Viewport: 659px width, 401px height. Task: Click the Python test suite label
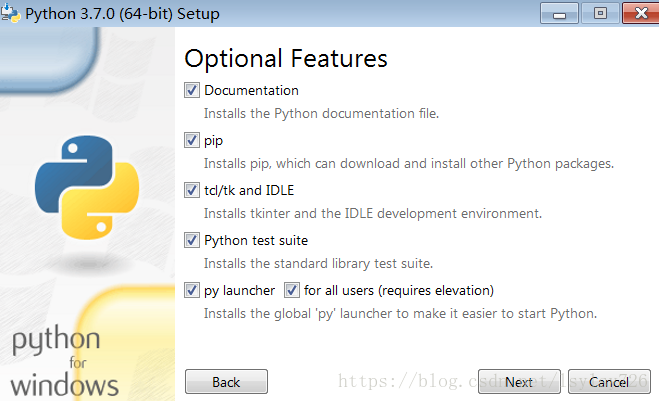tap(256, 240)
